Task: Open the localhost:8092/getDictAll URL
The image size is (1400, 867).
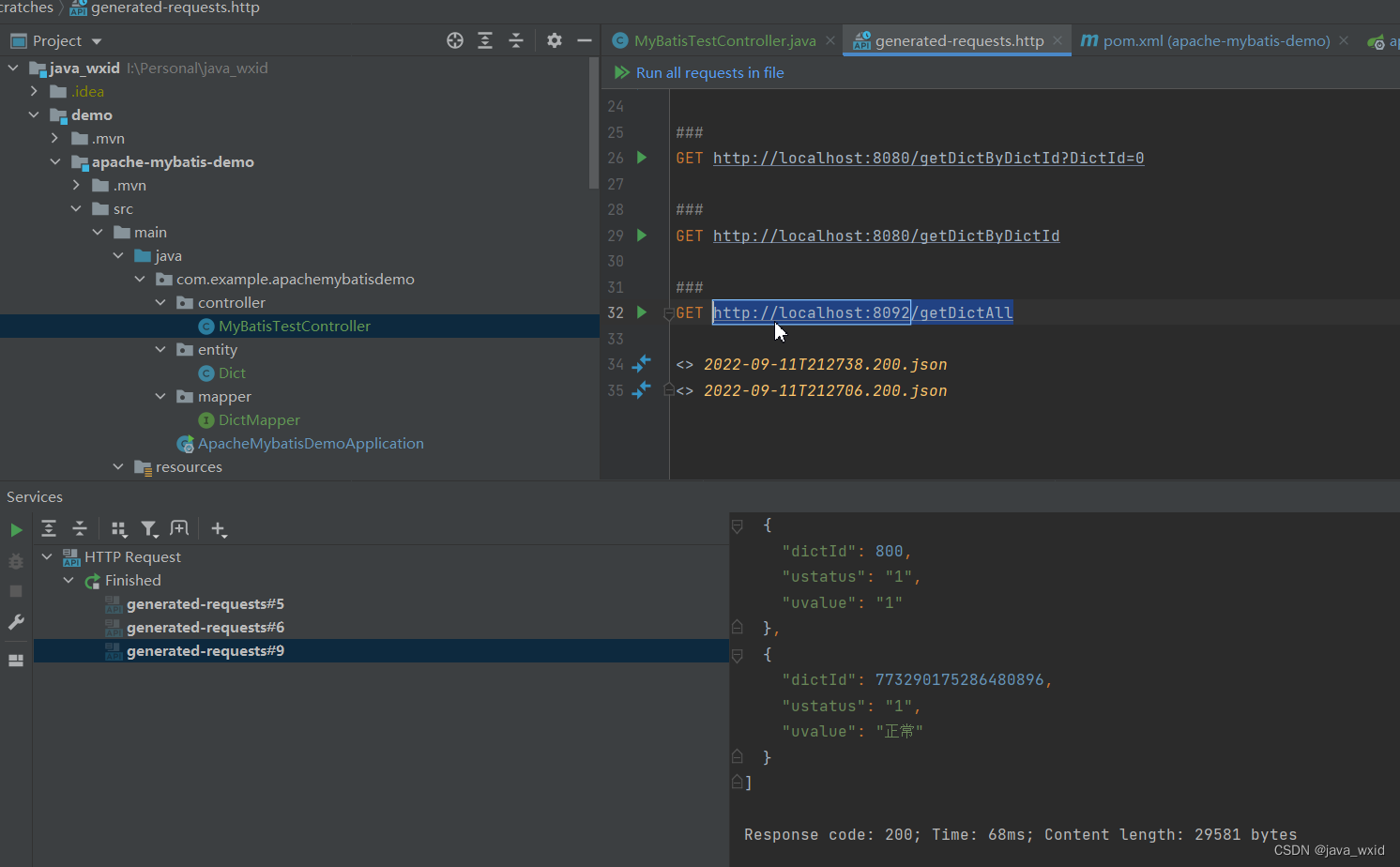Action: pos(862,312)
